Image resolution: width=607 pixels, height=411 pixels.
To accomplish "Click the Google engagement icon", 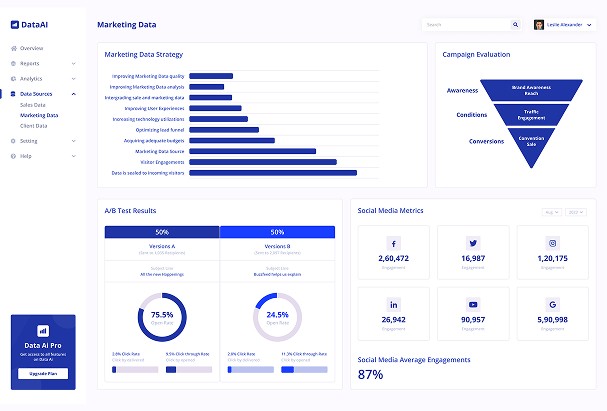I will tap(552, 304).
